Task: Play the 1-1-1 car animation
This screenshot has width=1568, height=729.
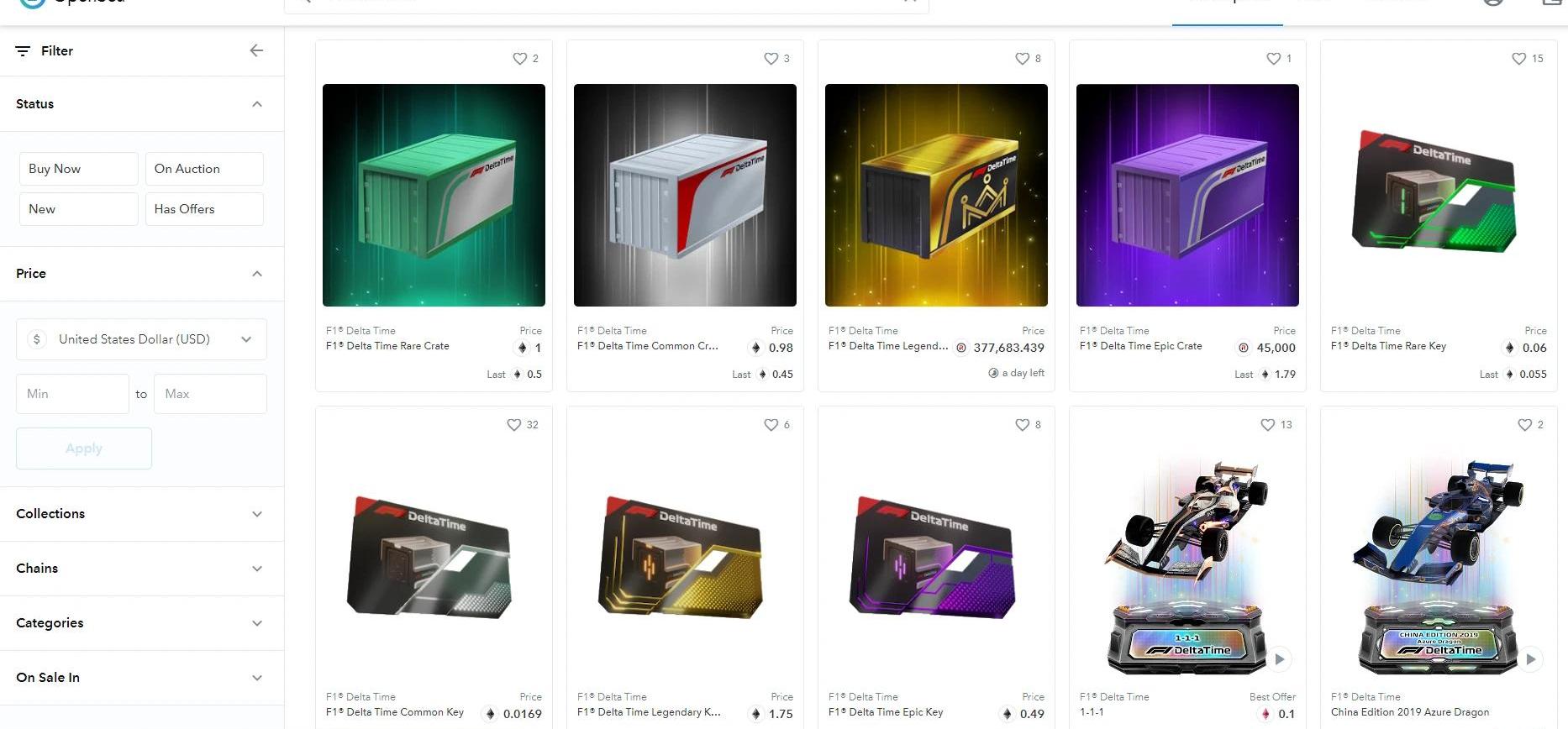Action: 1279,659
